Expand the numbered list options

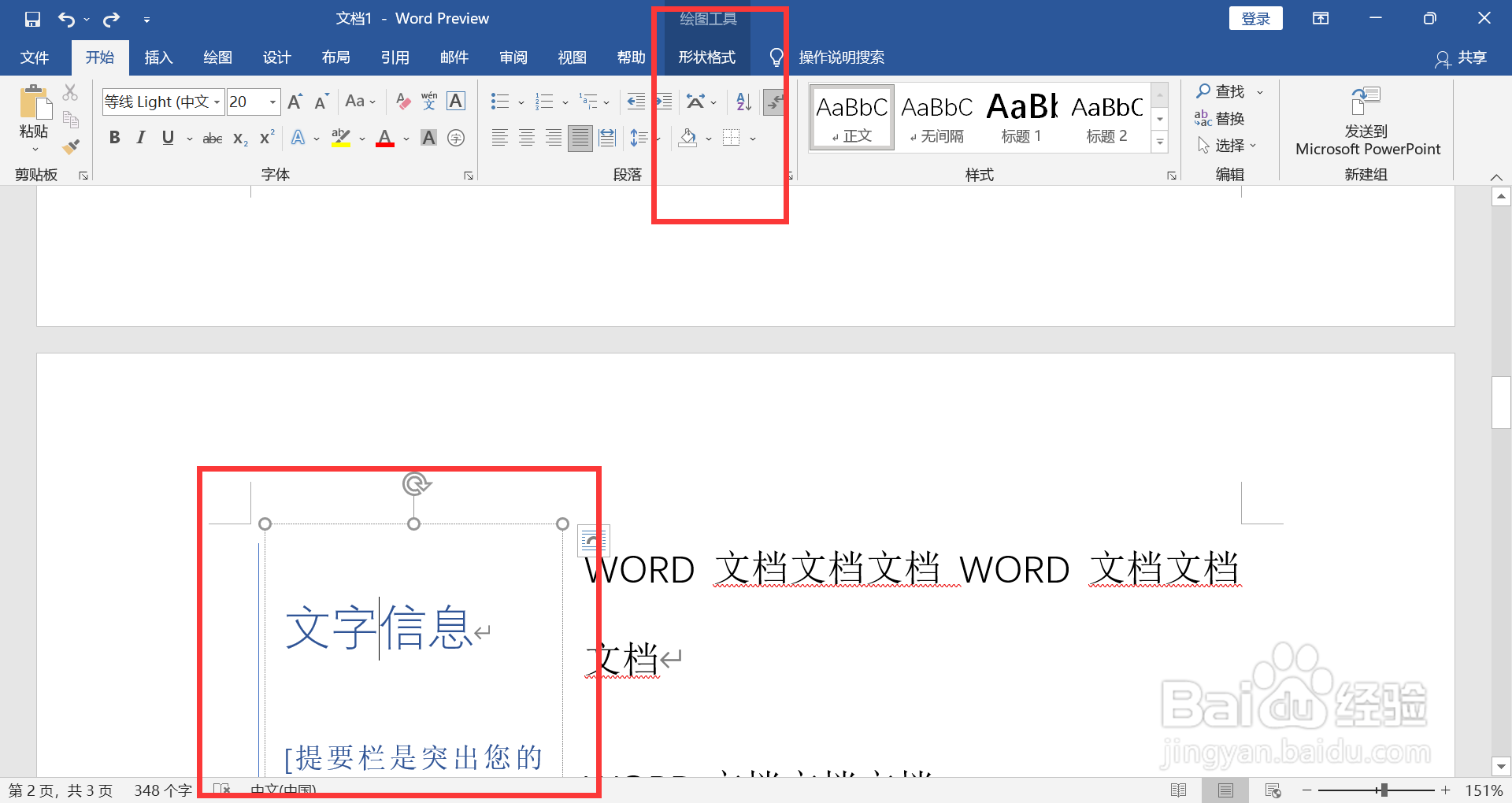click(x=565, y=102)
